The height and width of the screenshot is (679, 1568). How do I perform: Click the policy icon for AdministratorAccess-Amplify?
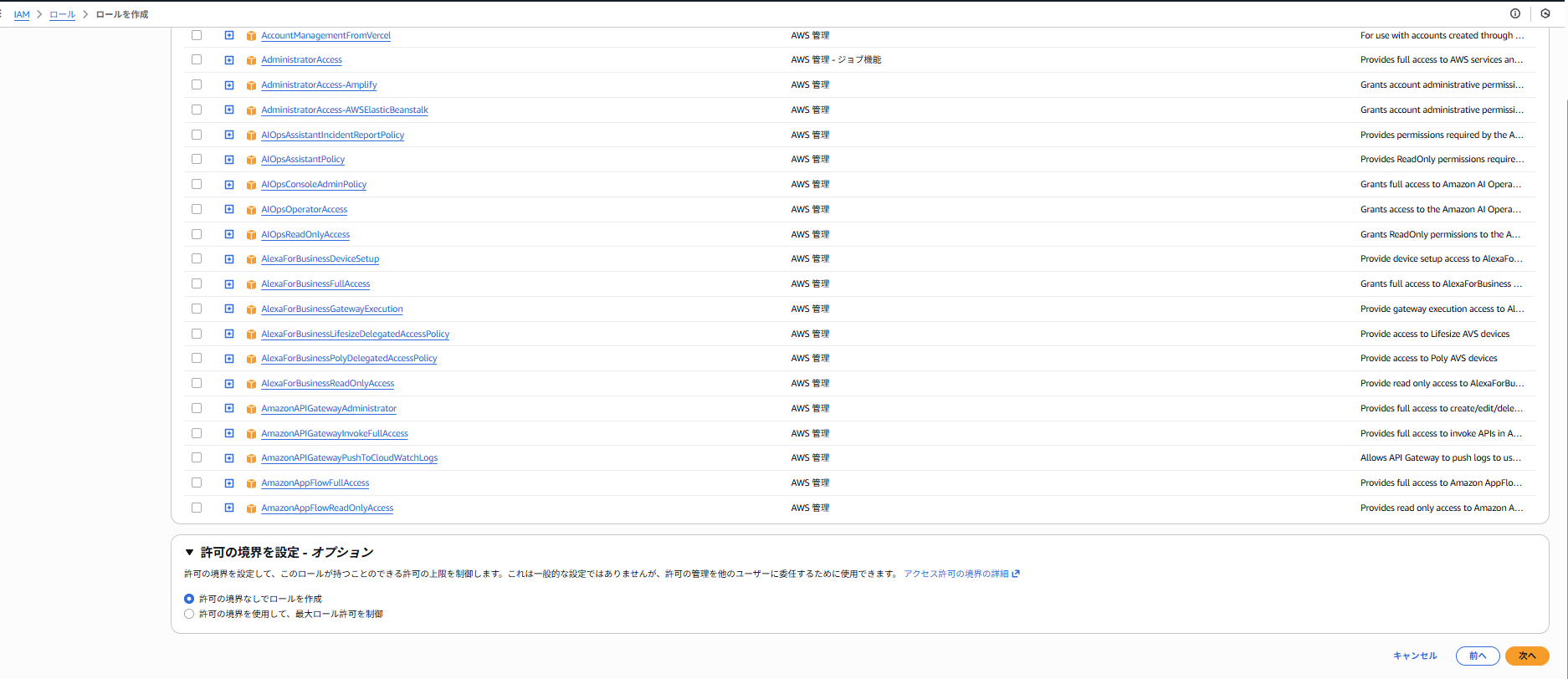click(x=251, y=85)
